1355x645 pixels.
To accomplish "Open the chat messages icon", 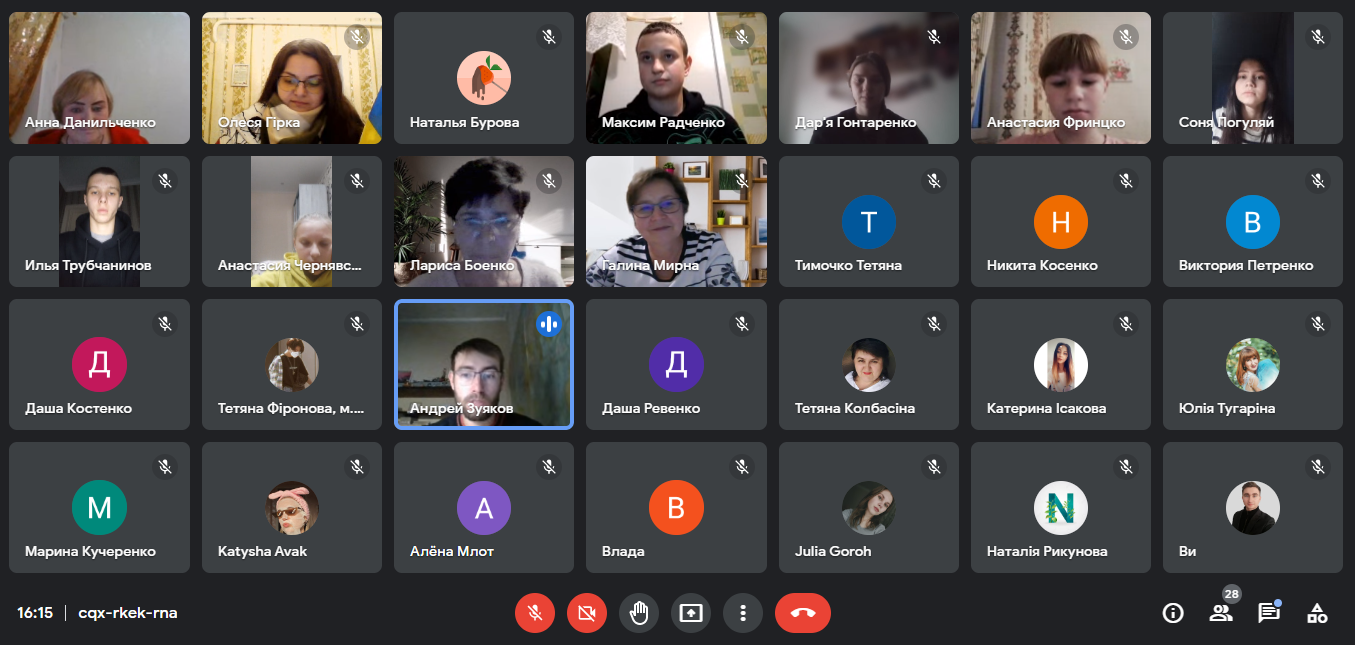I will [x=1269, y=613].
